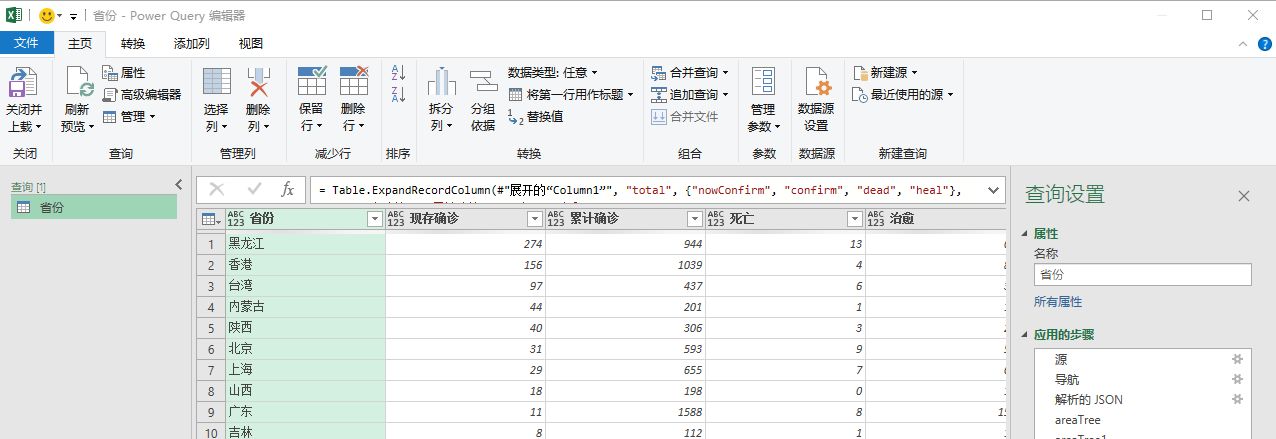Image resolution: width=1276 pixels, height=439 pixels.
Task: Click the 1588 cell in 广东 row
Action: point(625,411)
